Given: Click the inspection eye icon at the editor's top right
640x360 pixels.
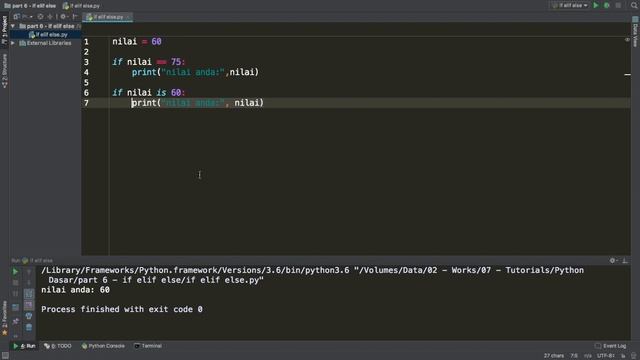Looking at the screenshot, I should (627, 40).
